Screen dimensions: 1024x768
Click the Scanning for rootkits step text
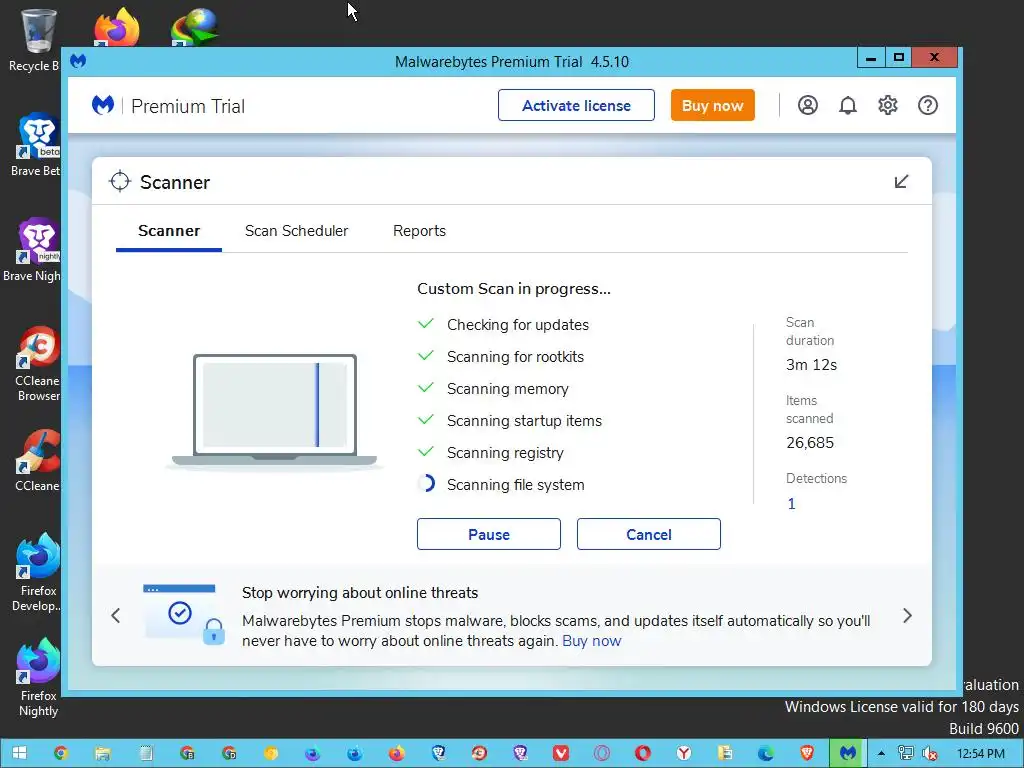515,357
